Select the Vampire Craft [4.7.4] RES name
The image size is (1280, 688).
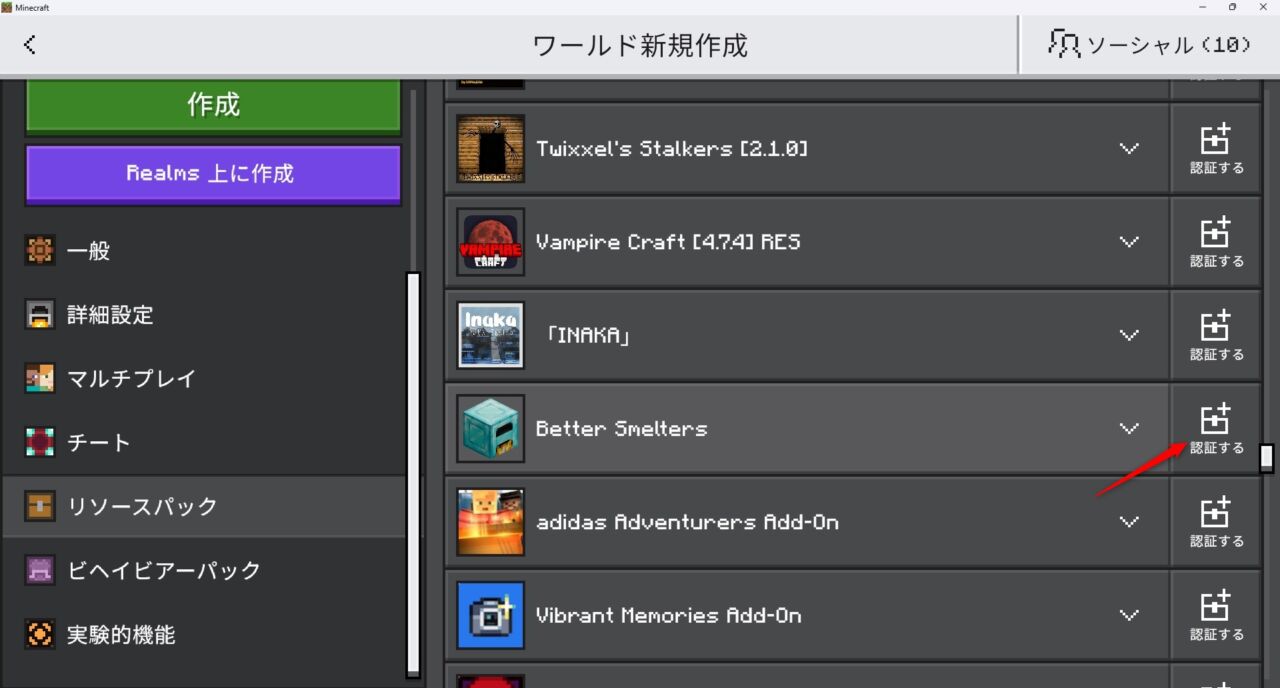tap(668, 242)
